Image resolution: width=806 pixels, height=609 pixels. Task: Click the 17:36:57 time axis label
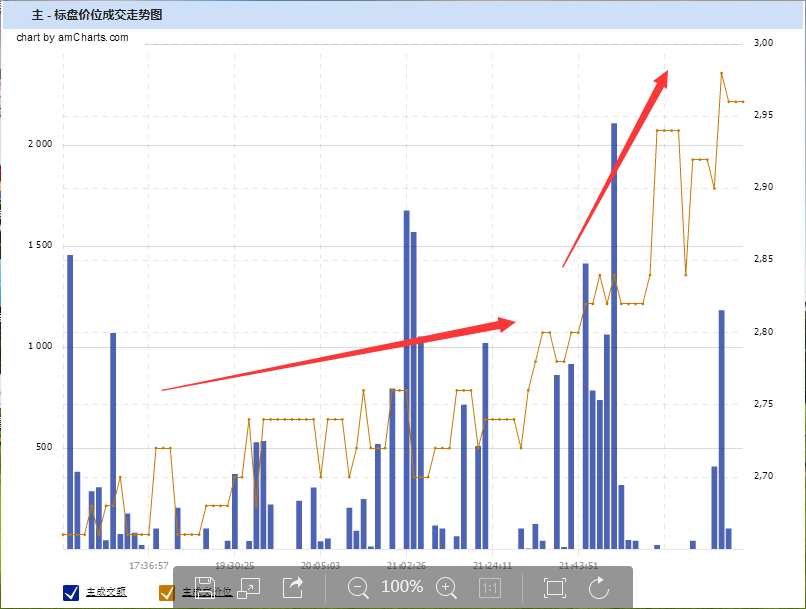coord(149,566)
